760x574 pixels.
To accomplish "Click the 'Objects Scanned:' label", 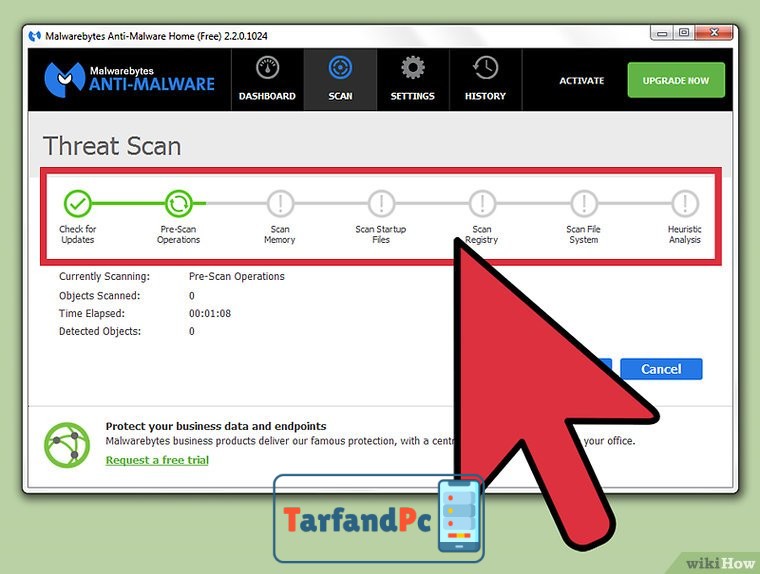I will (x=99, y=296).
